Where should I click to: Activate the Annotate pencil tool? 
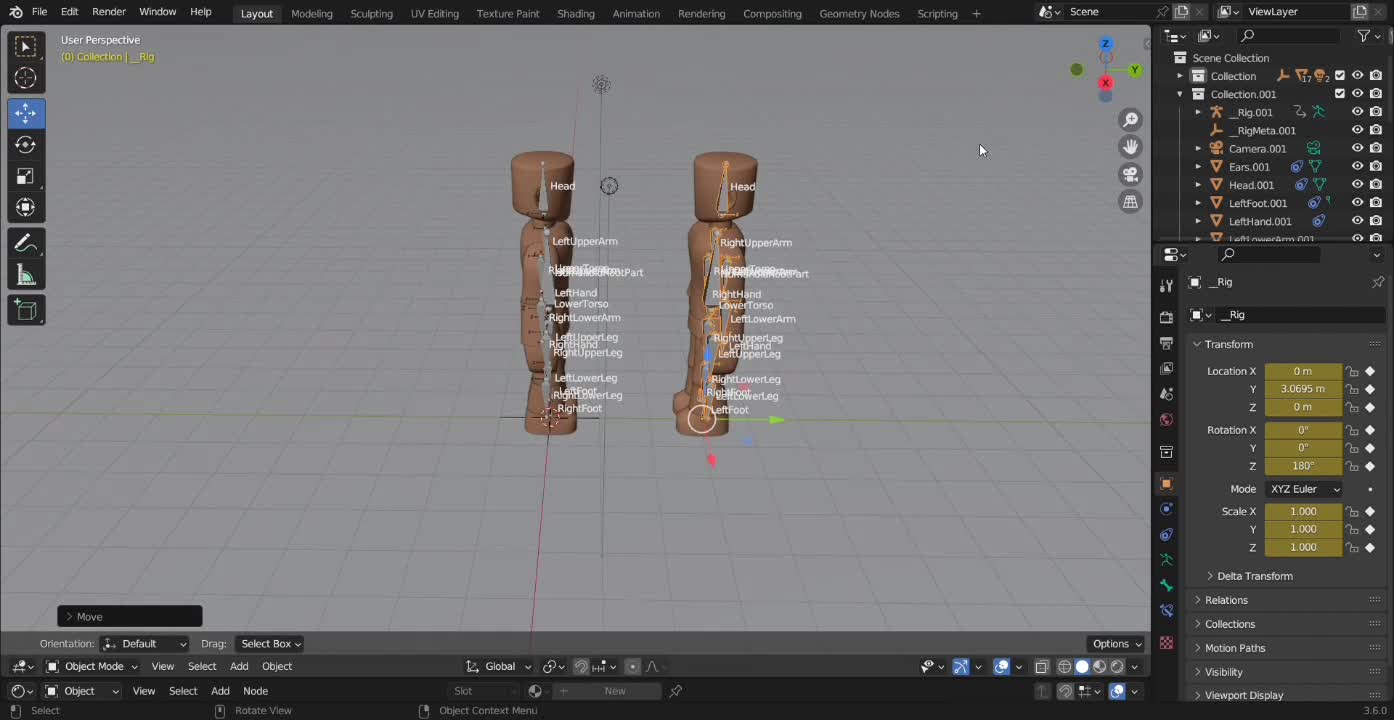point(26,243)
